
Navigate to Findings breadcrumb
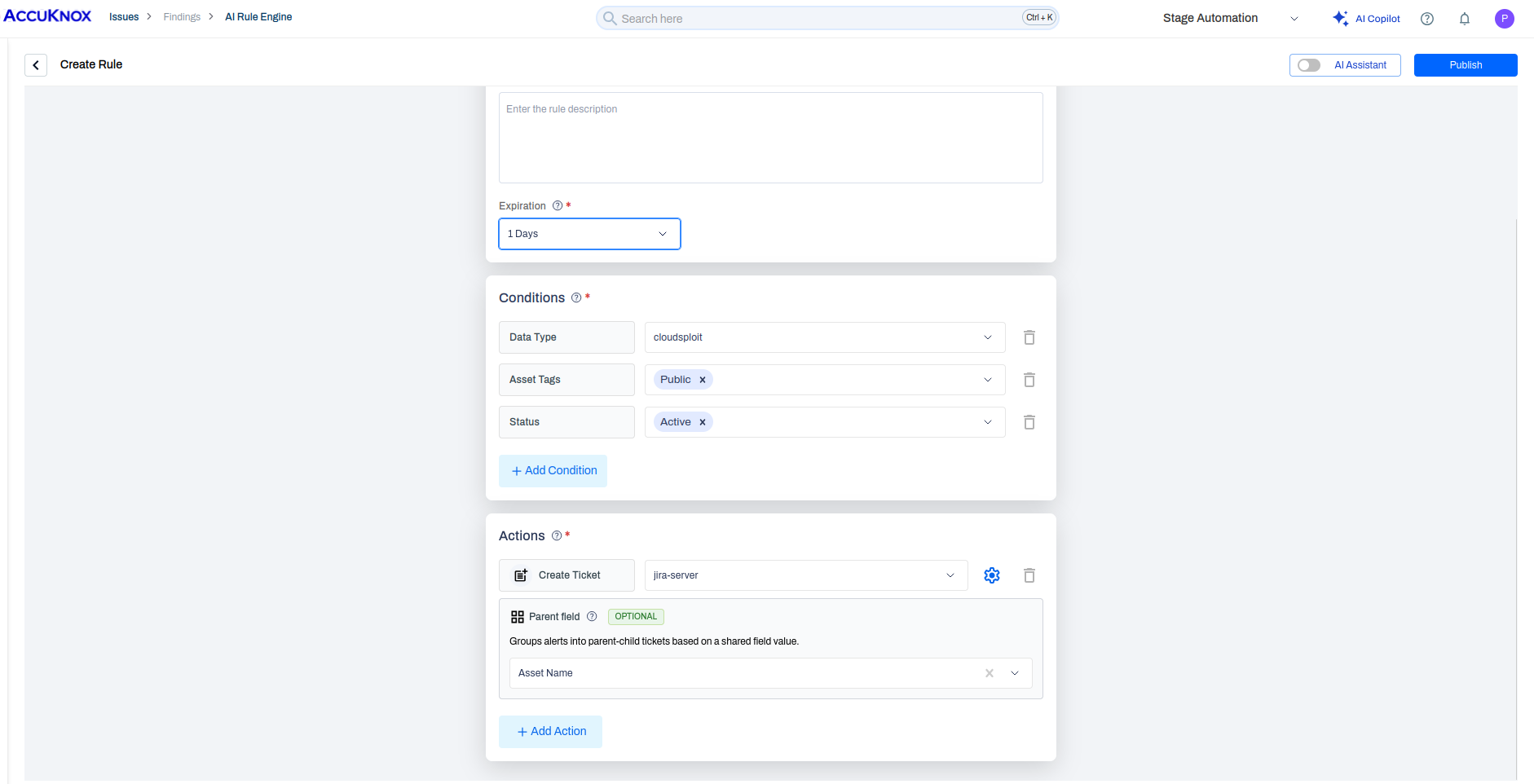click(x=182, y=17)
